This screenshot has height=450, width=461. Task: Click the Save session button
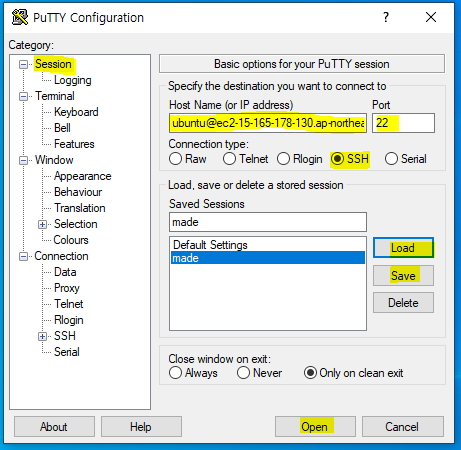[x=403, y=276]
